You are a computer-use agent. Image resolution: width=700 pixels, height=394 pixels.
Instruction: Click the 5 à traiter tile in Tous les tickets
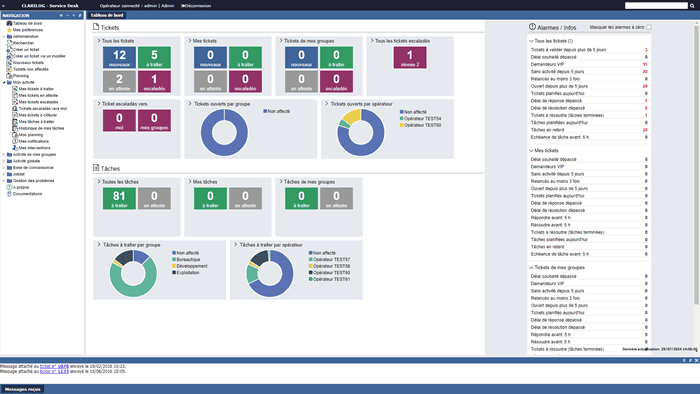tap(154, 58)
